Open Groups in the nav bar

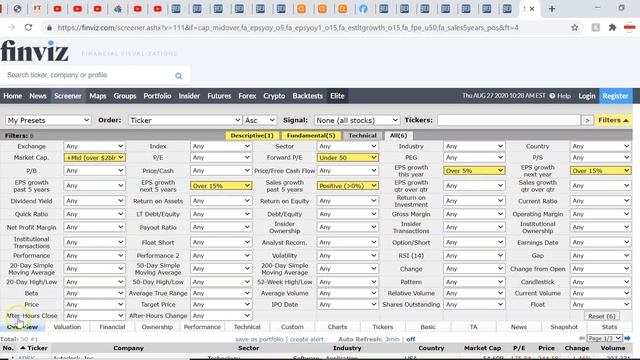coord(125,96)
